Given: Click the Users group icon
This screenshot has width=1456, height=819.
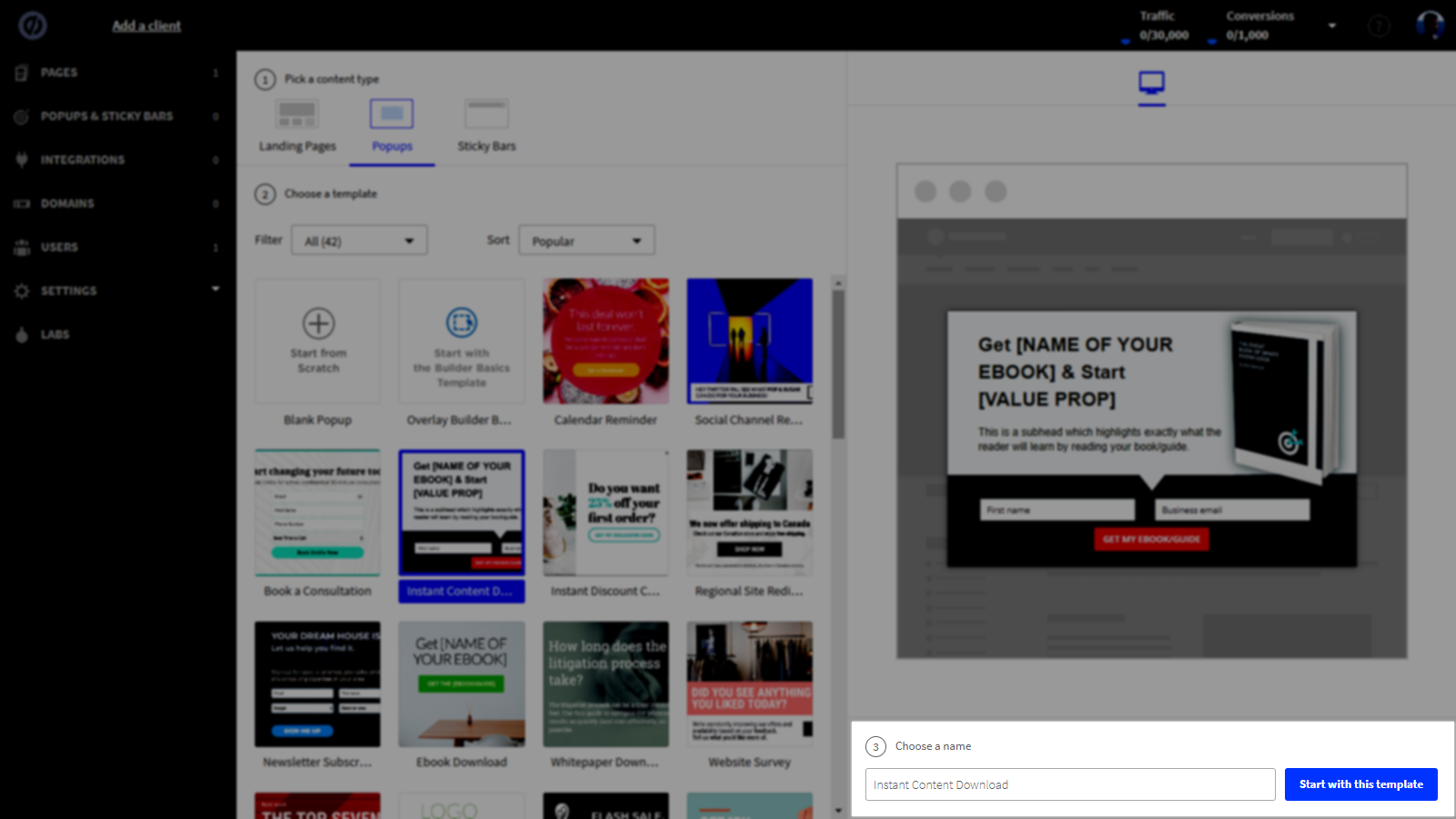Looking at the screenshot, I should coord(22,248).
